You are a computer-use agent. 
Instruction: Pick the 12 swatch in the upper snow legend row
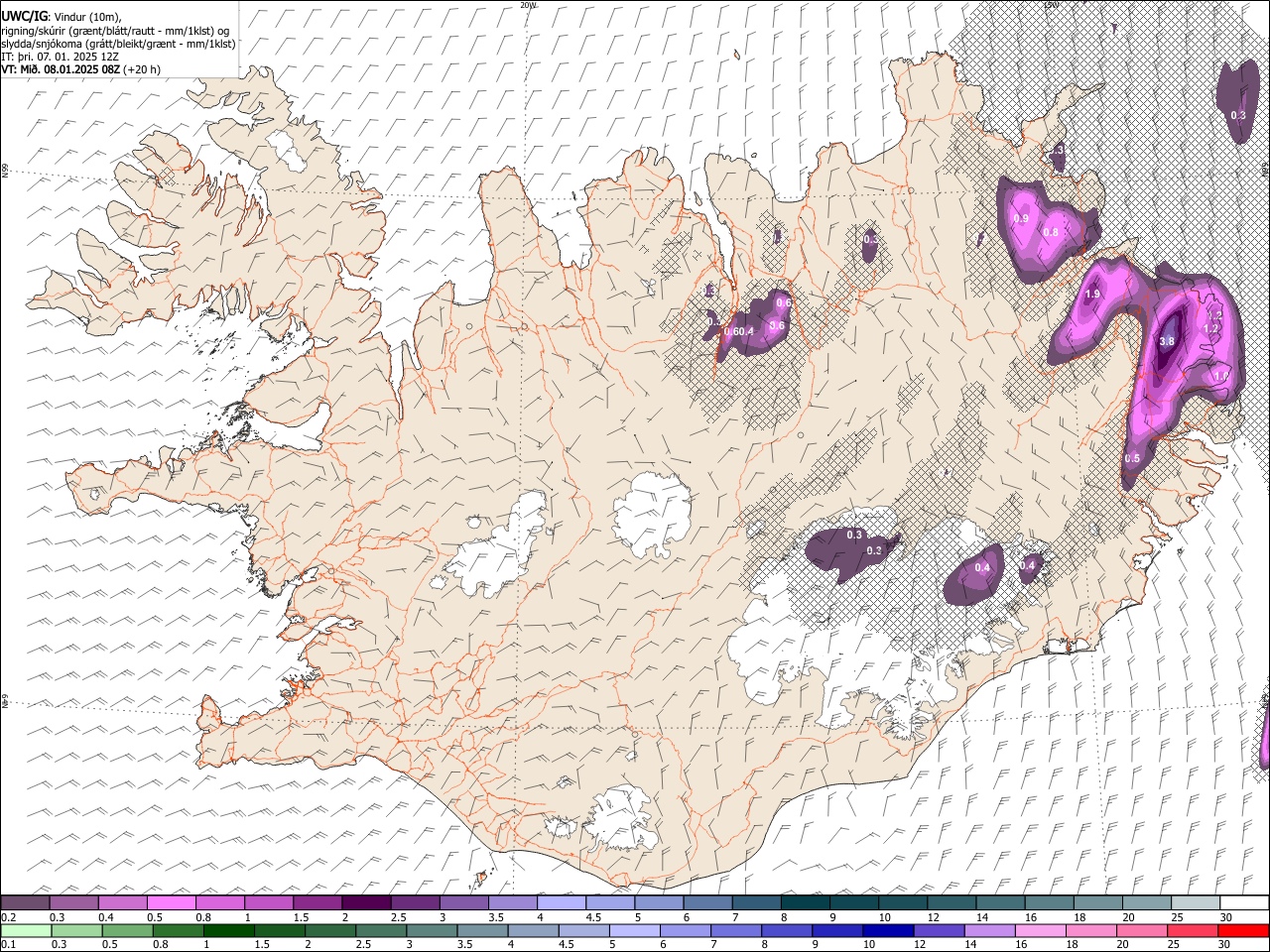coord(952,903)
